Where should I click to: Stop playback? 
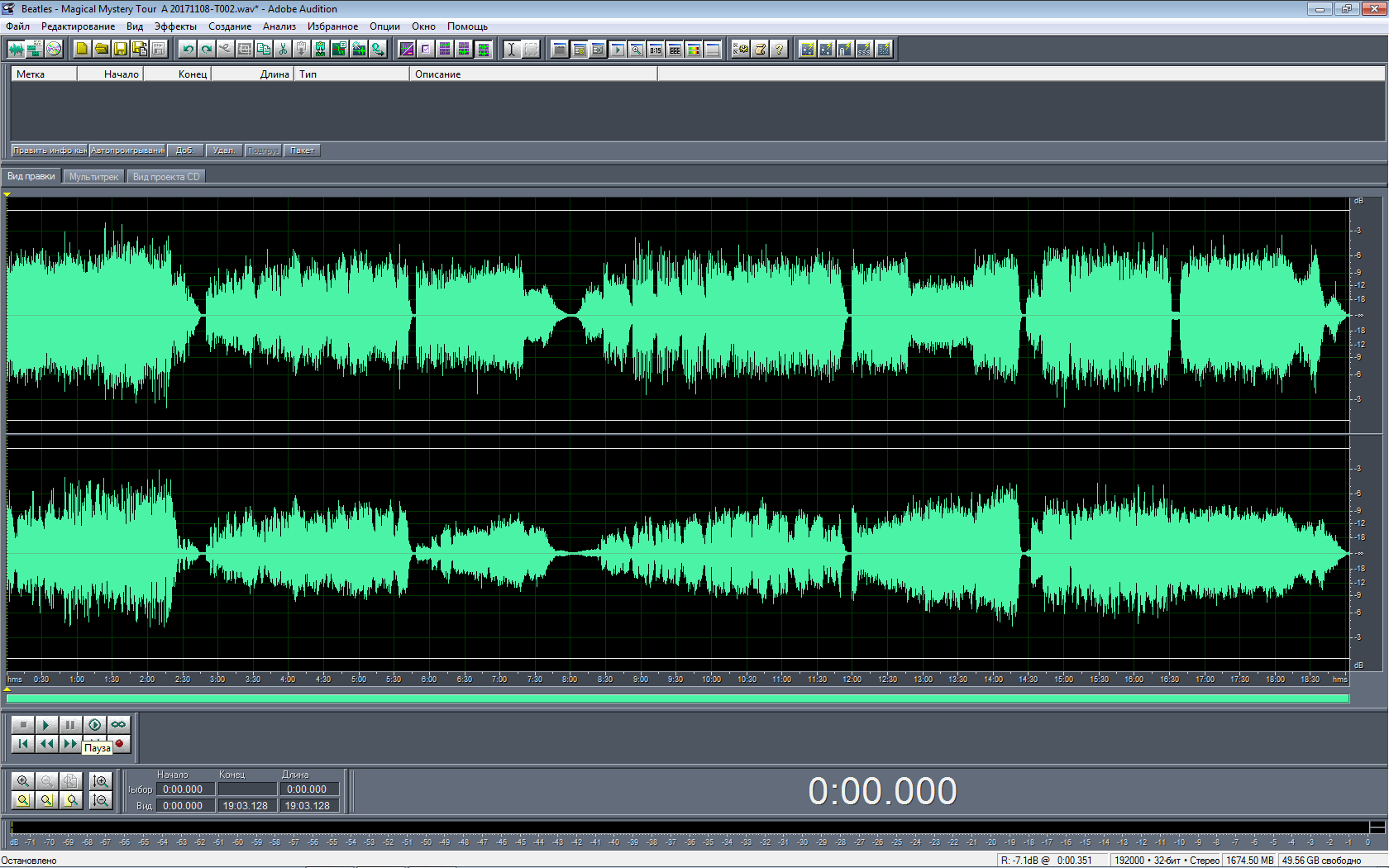click(23, 725)
